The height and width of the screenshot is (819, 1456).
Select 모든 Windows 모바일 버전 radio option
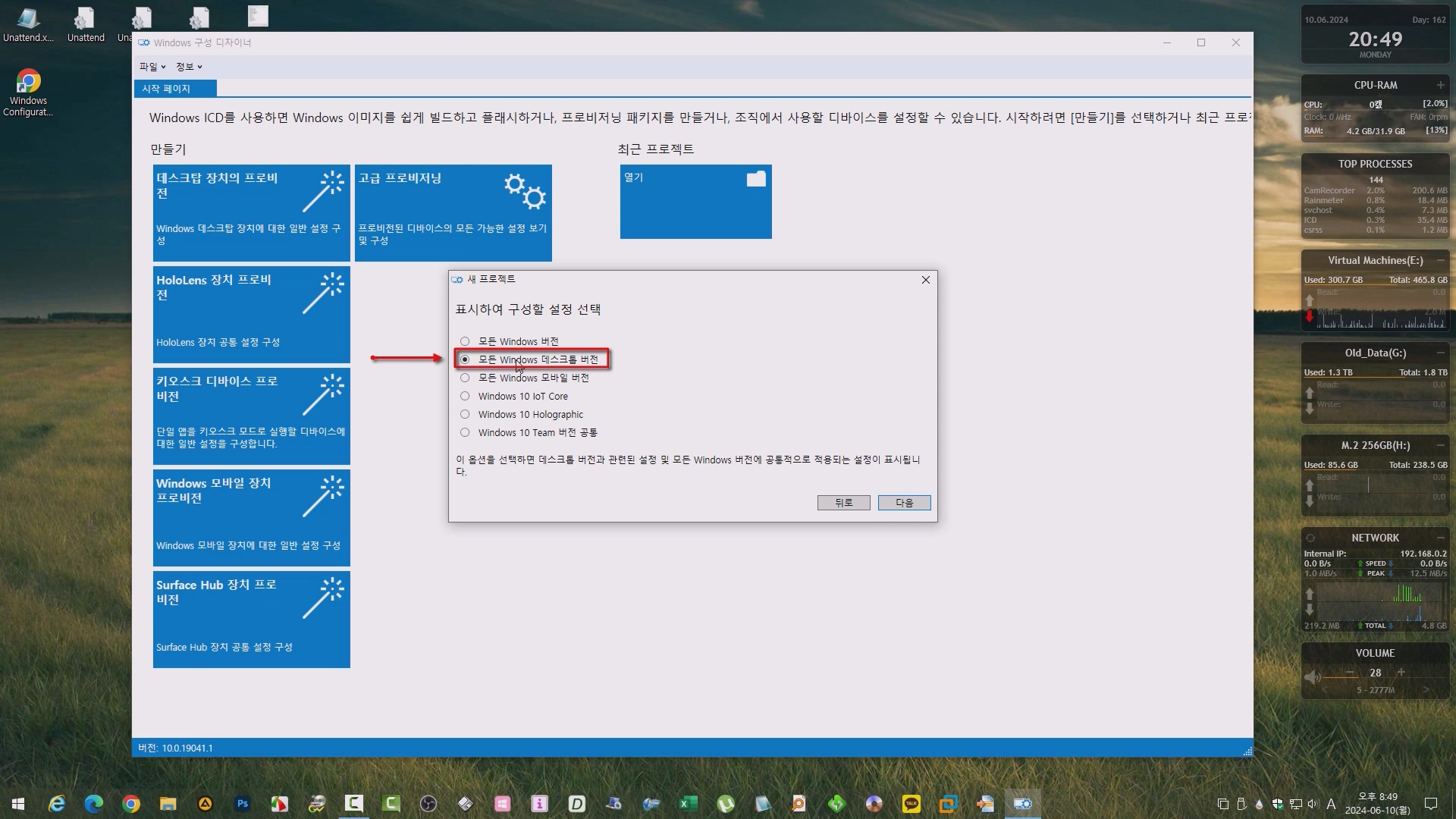tap(465, 378)
